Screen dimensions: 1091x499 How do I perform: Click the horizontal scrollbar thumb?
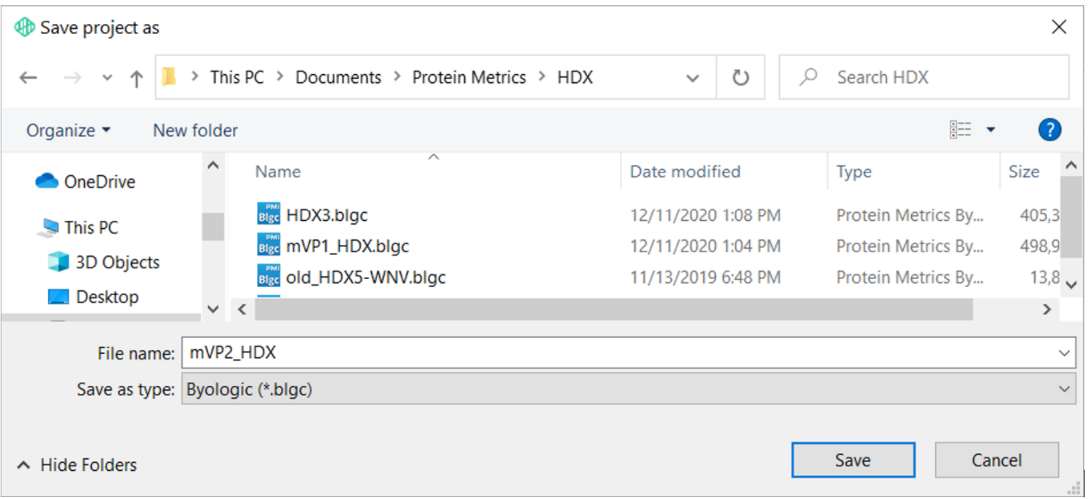614,310
